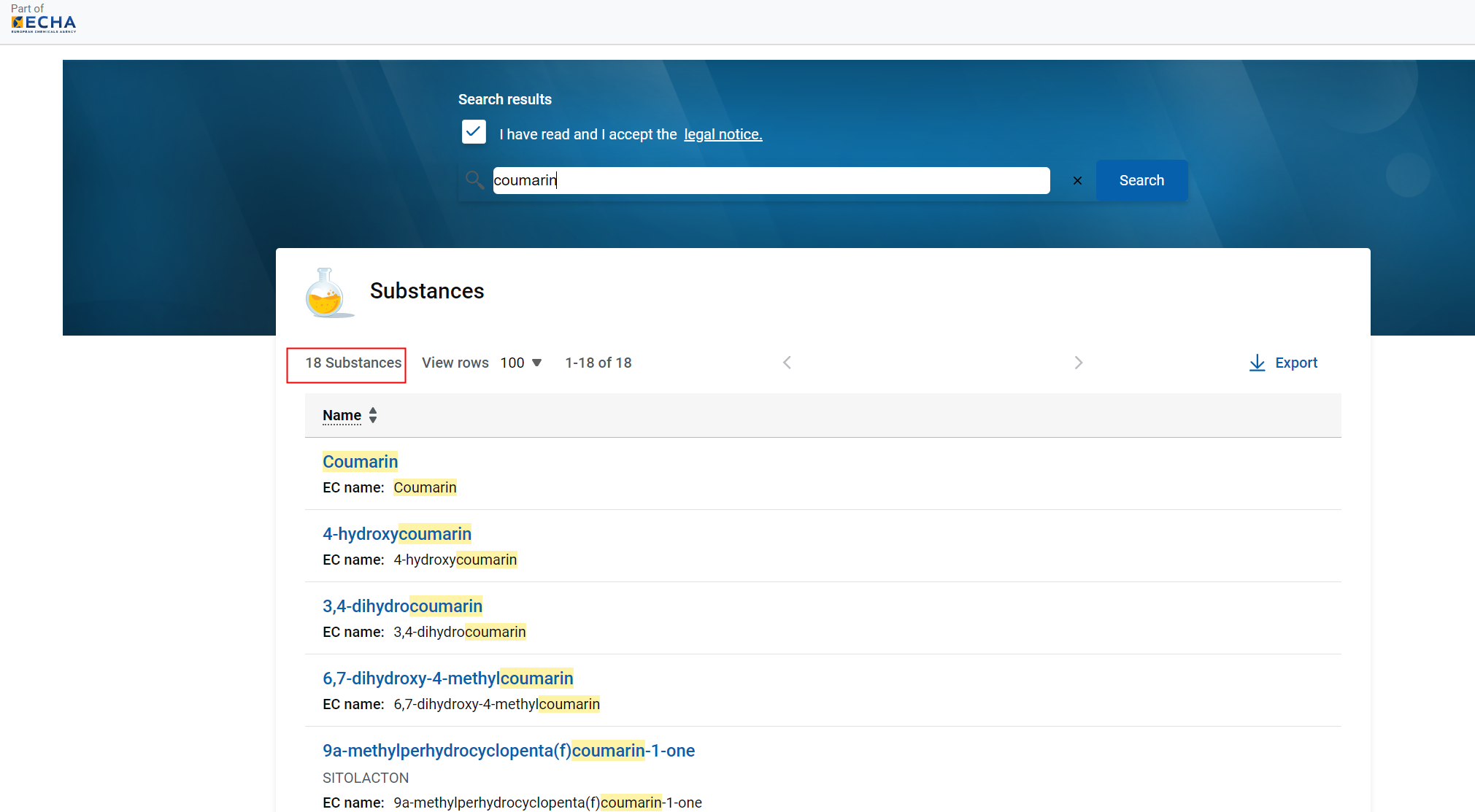Uncheck the legal notice acceptance checkbox
The height and width of the screenshot is (812, 1475).
coord(474,132)
